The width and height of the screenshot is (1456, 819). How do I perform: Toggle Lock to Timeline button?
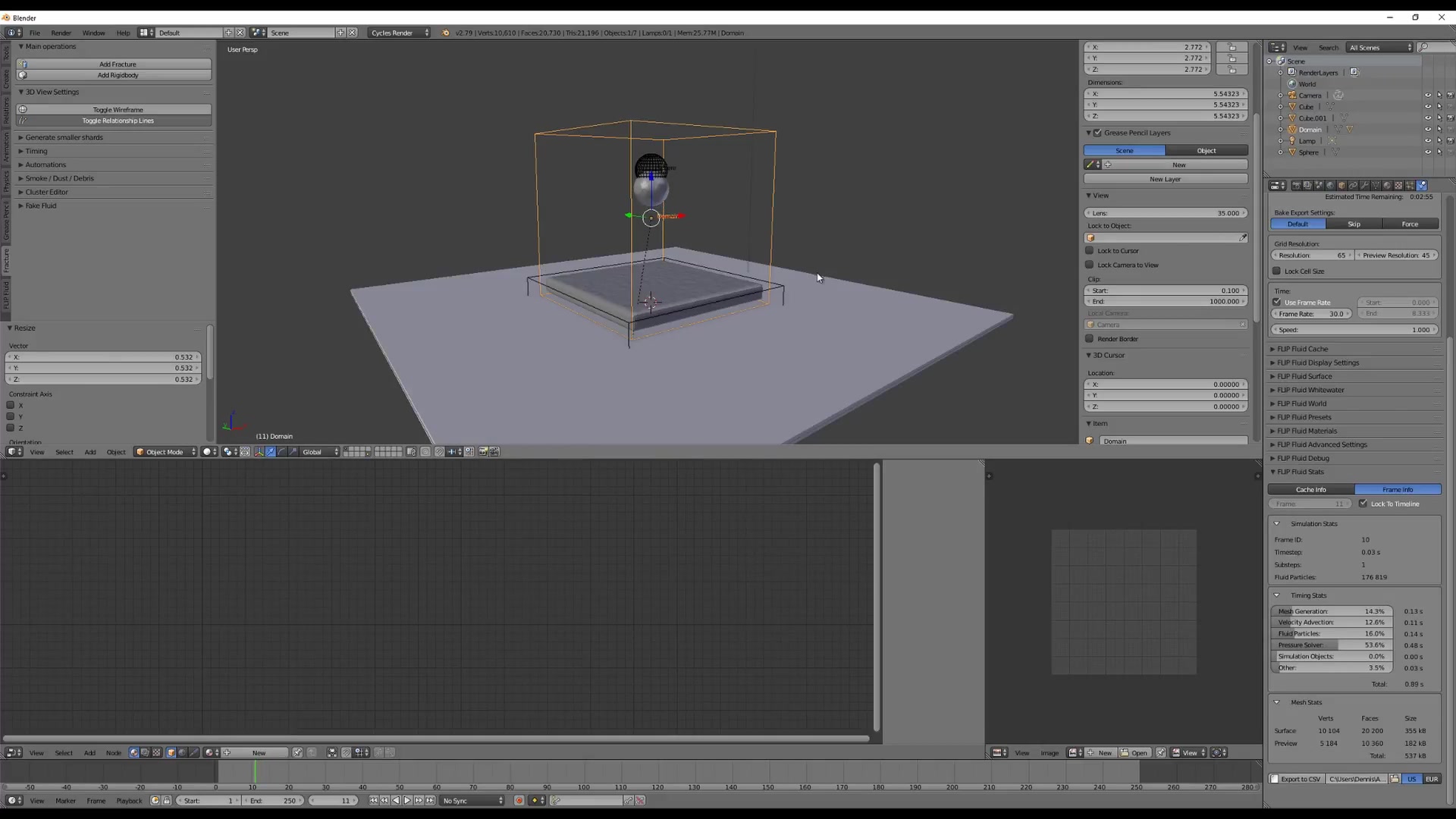click(1363, 504)
